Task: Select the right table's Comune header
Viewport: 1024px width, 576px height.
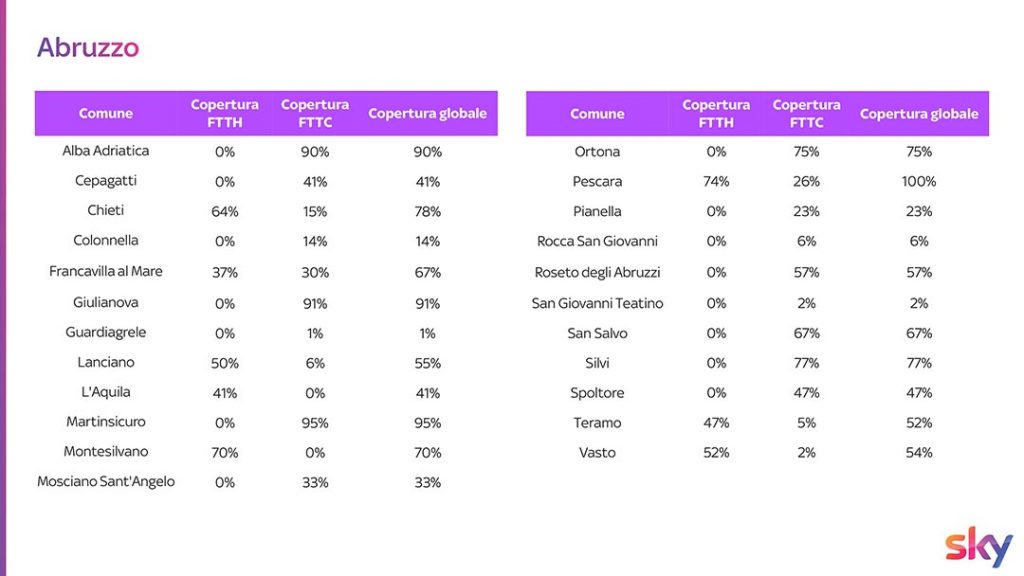Action: pyautogui.click(x=597, y=114)
